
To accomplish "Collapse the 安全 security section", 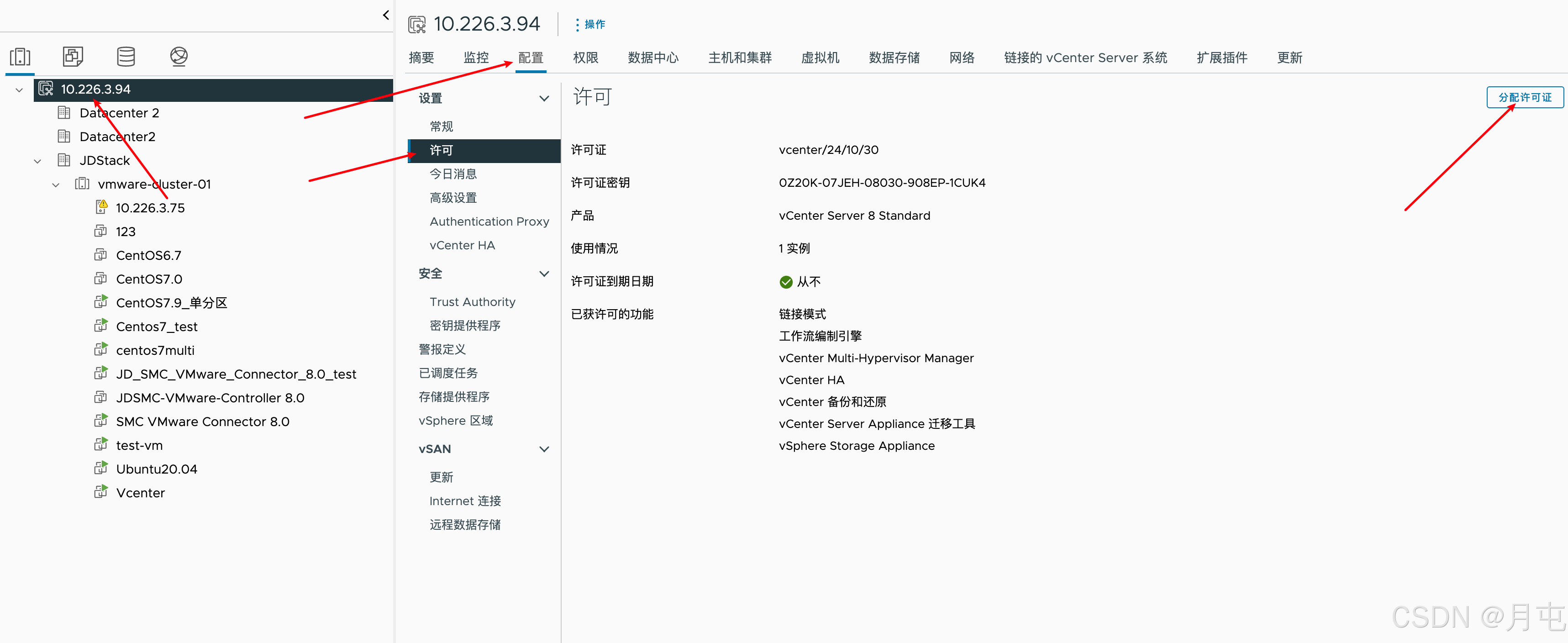I will point(544,274).
